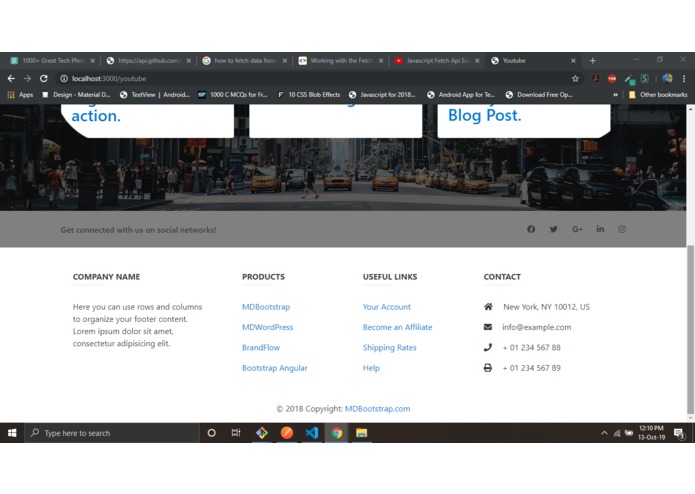Open the Your Account link

coord(387,307)
